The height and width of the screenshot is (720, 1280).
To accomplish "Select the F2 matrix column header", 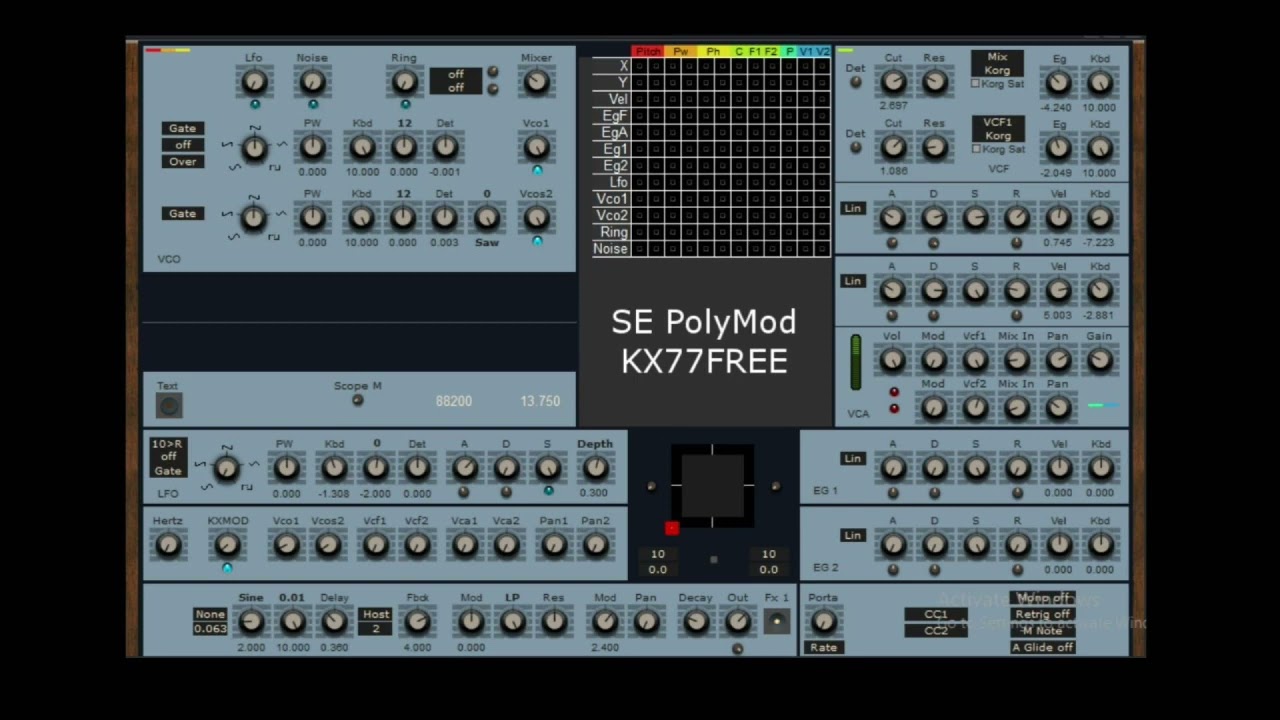I will 771,51.
